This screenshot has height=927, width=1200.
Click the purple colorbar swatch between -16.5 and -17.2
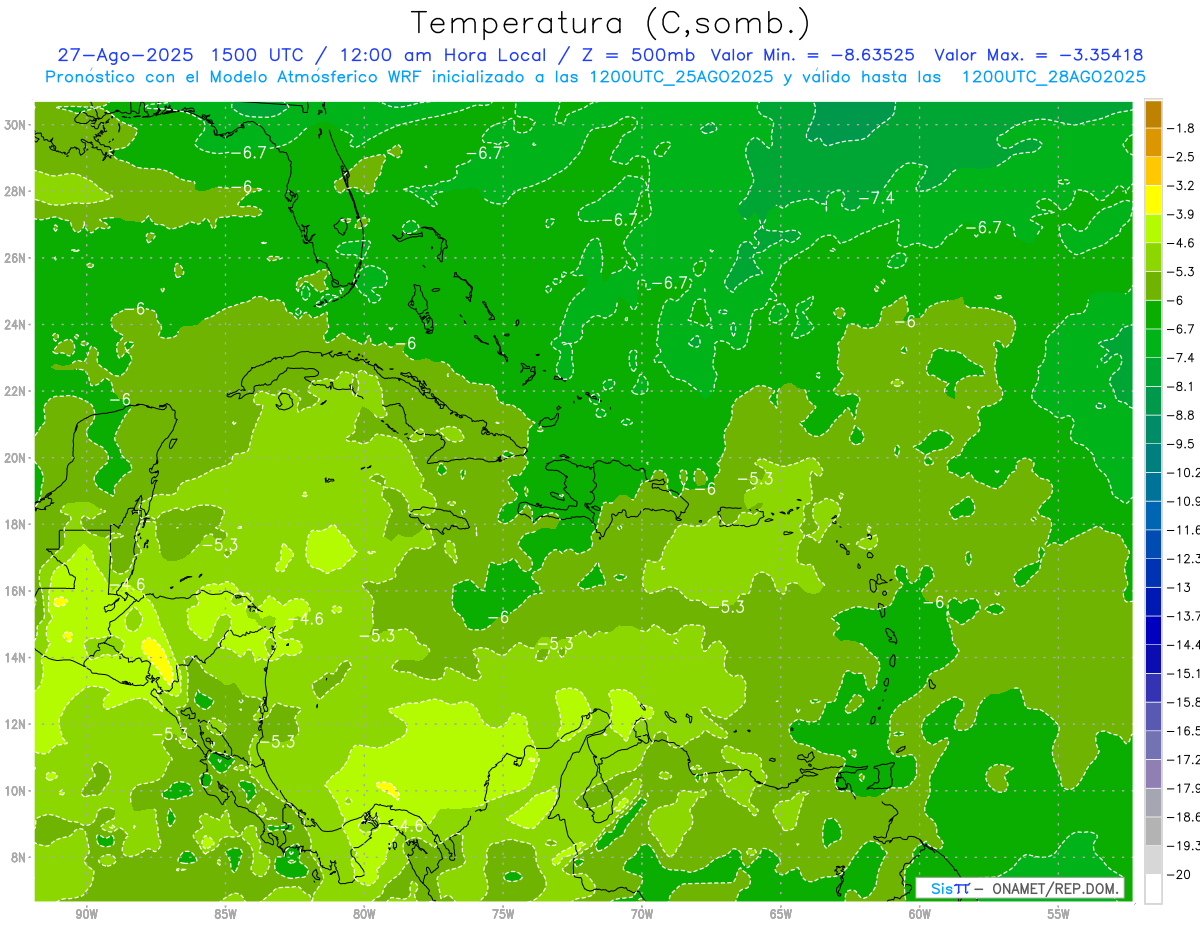click(1153, 745)
